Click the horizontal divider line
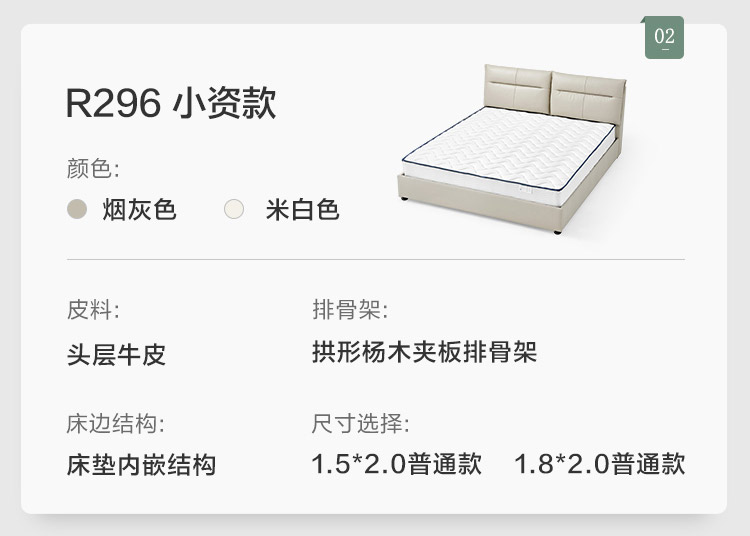 point(376,260)
